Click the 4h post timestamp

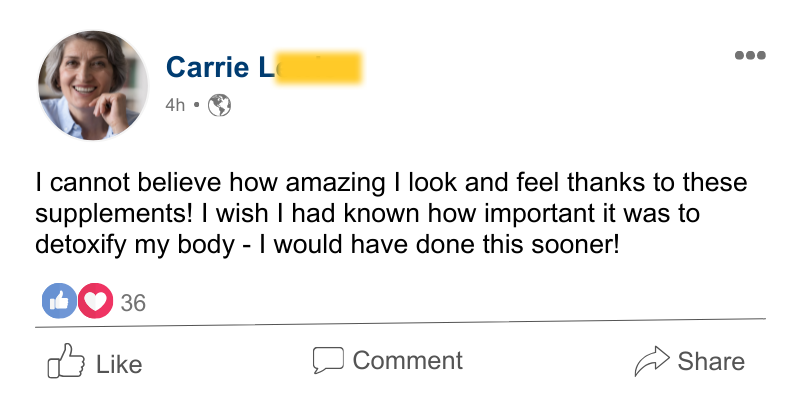[175, 105]
